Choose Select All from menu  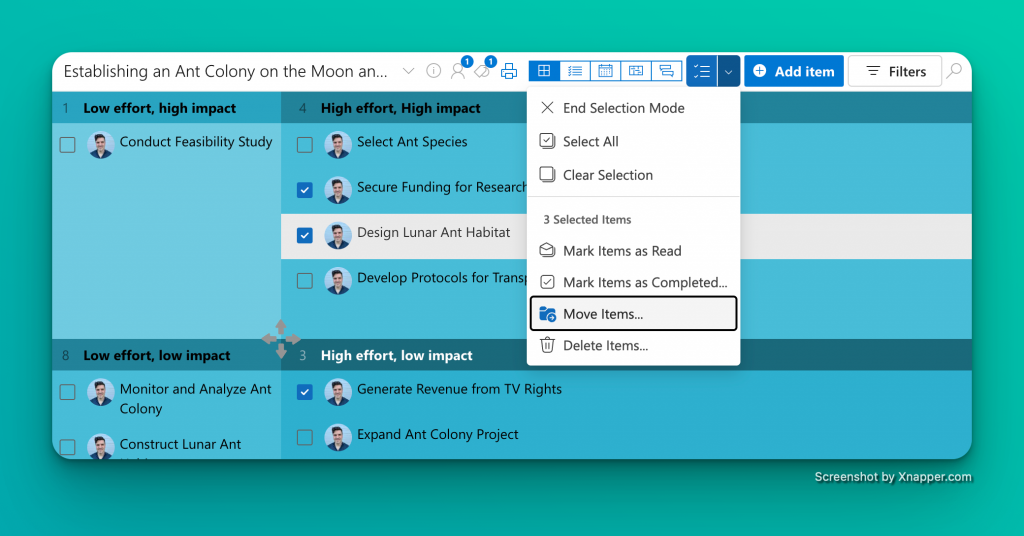click(x=633, y=142)
